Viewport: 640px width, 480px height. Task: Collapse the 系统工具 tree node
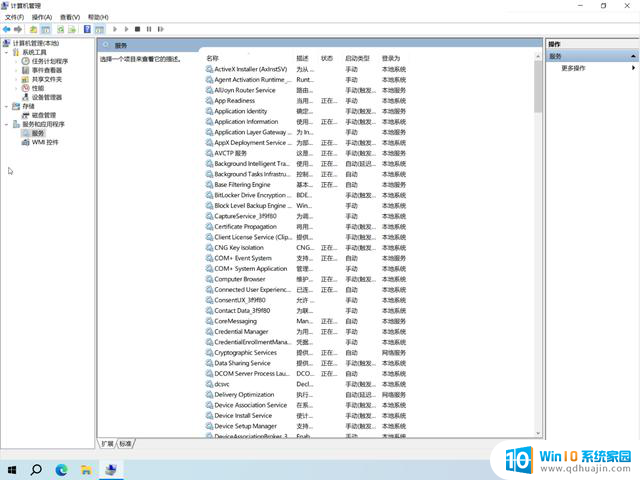[6, 53]
